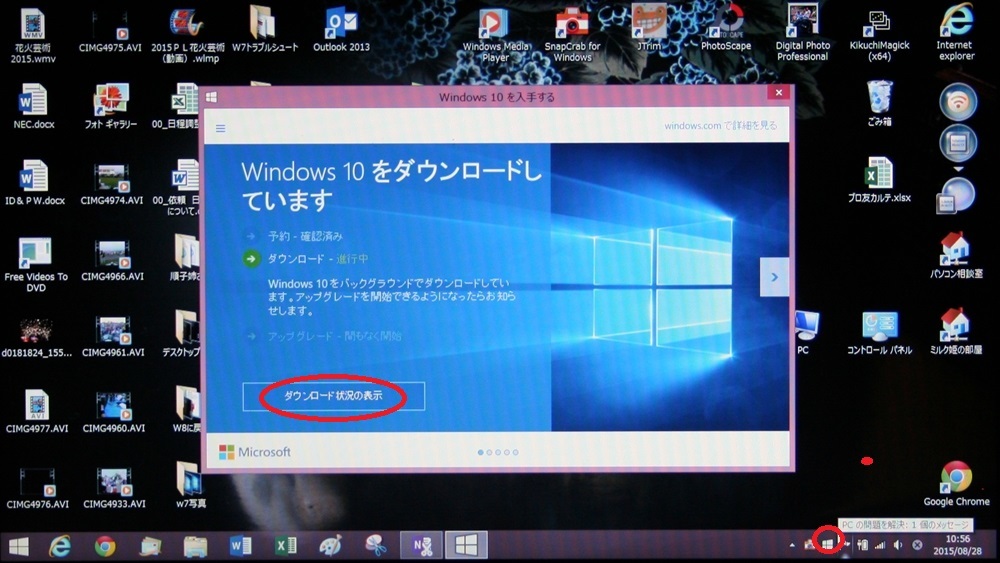The image size is (1000, 563).
Task: Select プロ友カルテ.xlsx file on desktop
Action: 879,180
